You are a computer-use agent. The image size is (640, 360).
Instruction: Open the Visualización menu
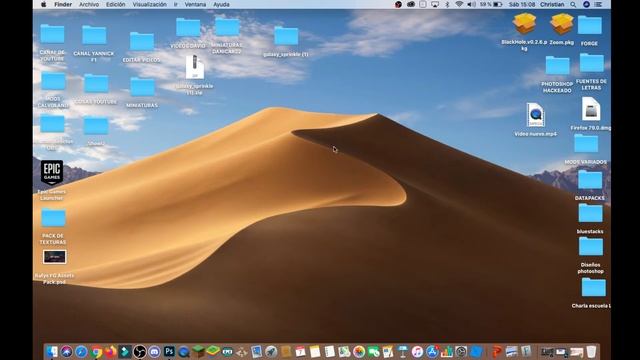pyautogui.click(x=149, y=4)
